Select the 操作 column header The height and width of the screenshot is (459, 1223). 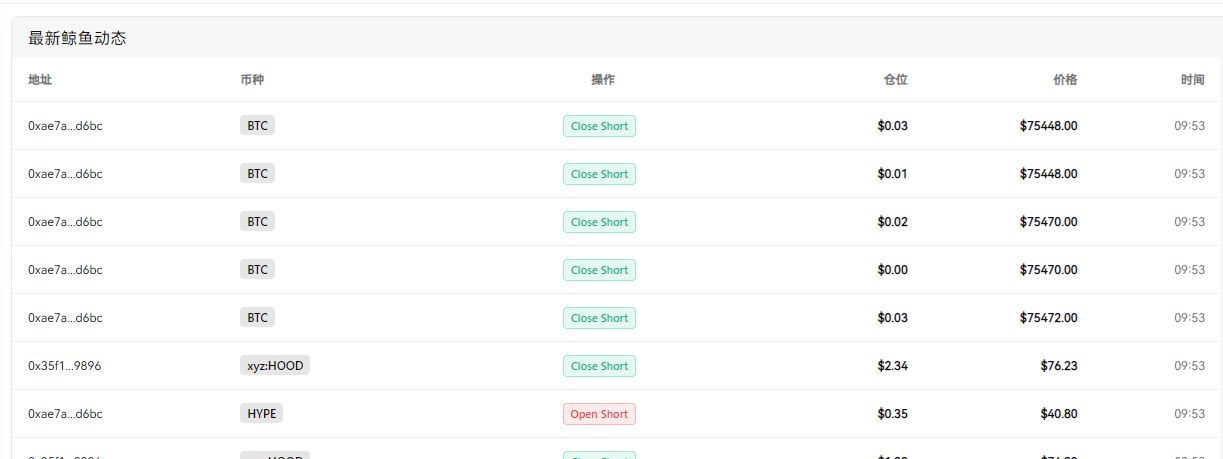point(602,80)
